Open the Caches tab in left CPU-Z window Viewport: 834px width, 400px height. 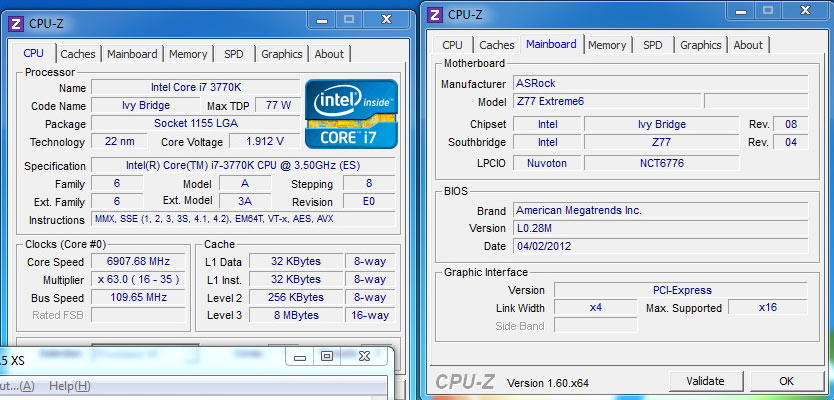click(x=78, y=54)
